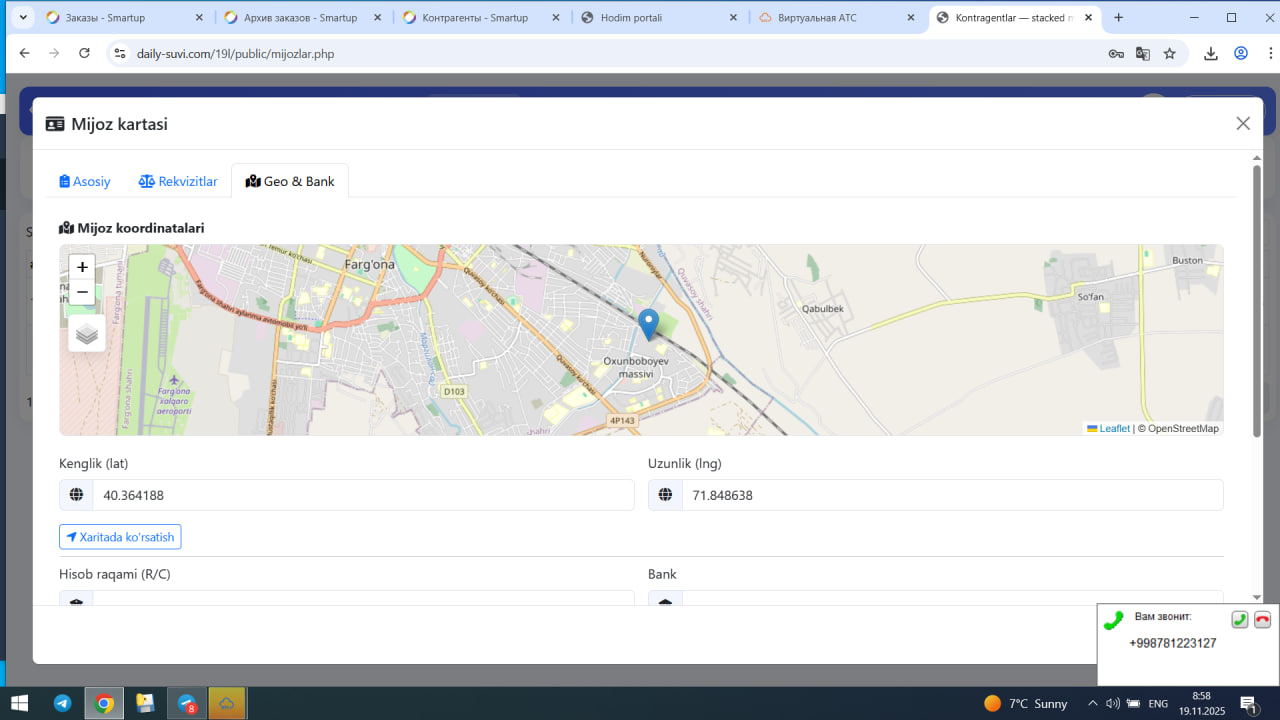Click the dialog's vertical scrollbar
Image resolution: width=1280 pixels, height=720 pixels.
(x=1257, y=300)
